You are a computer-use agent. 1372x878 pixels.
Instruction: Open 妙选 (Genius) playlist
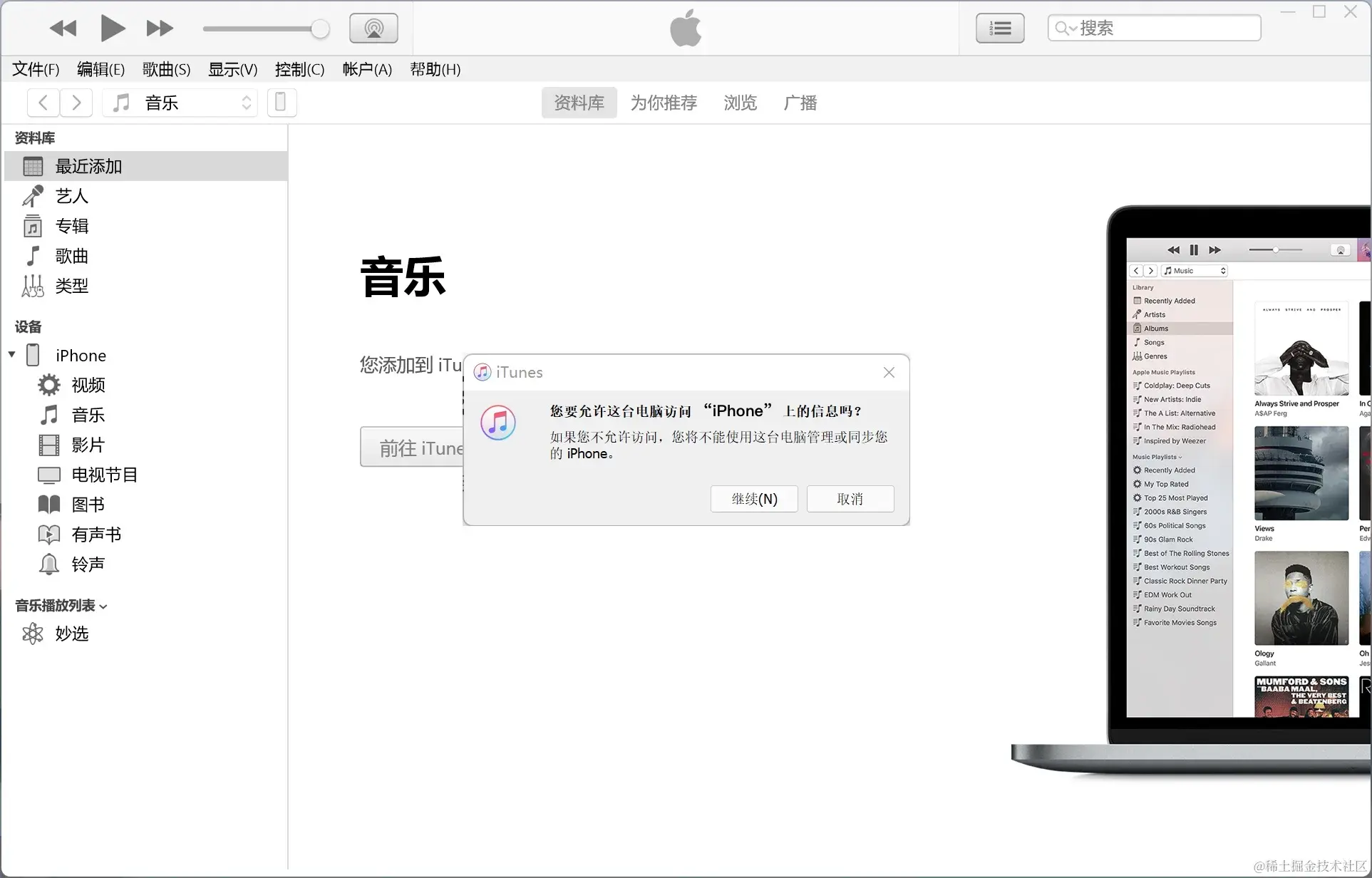point(71,634)
